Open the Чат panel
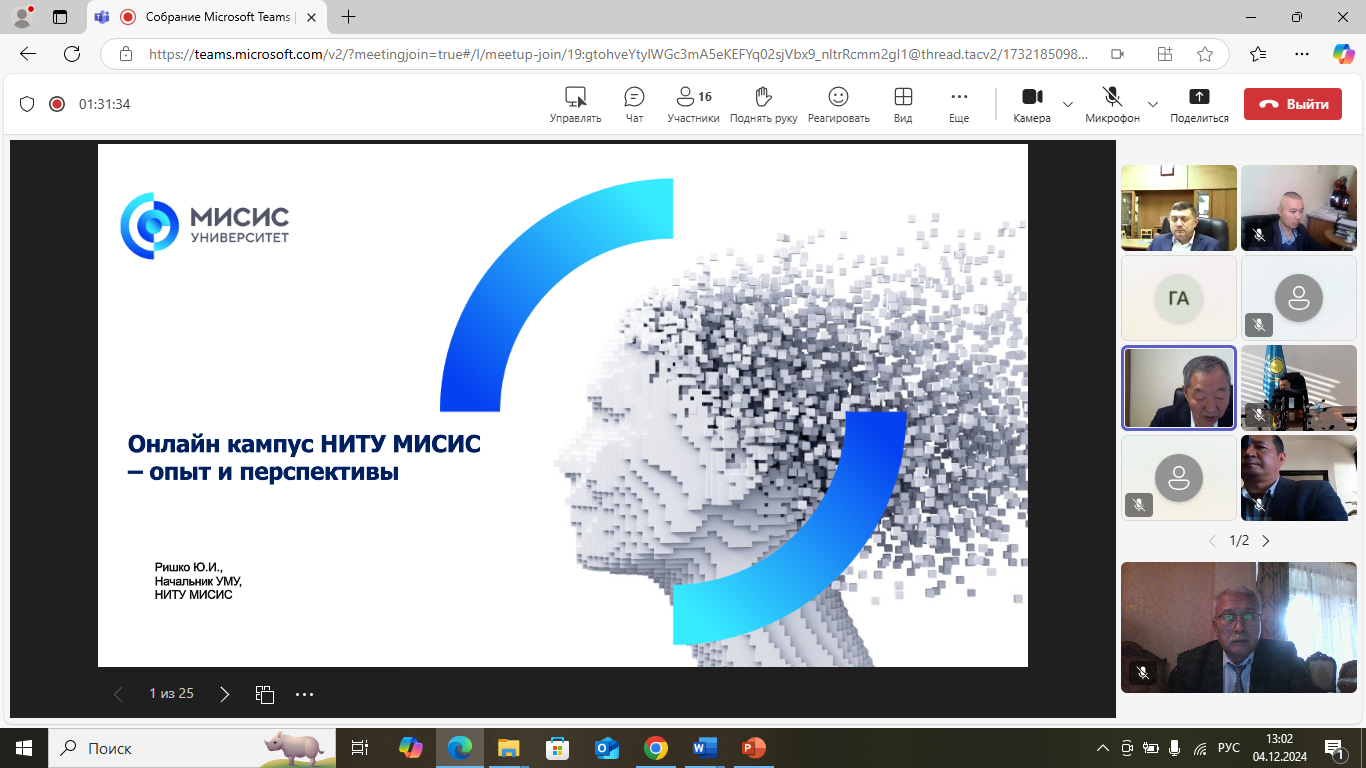 (x=634, y=104)
